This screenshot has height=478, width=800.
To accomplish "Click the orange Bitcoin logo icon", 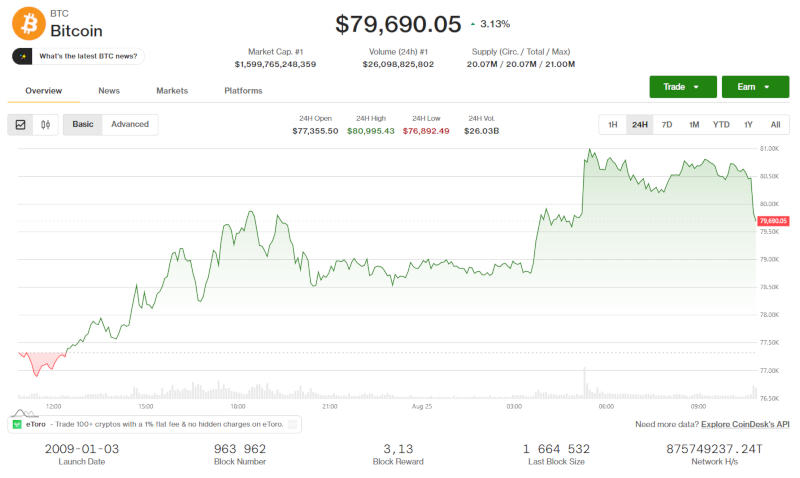I will [29, 23].
